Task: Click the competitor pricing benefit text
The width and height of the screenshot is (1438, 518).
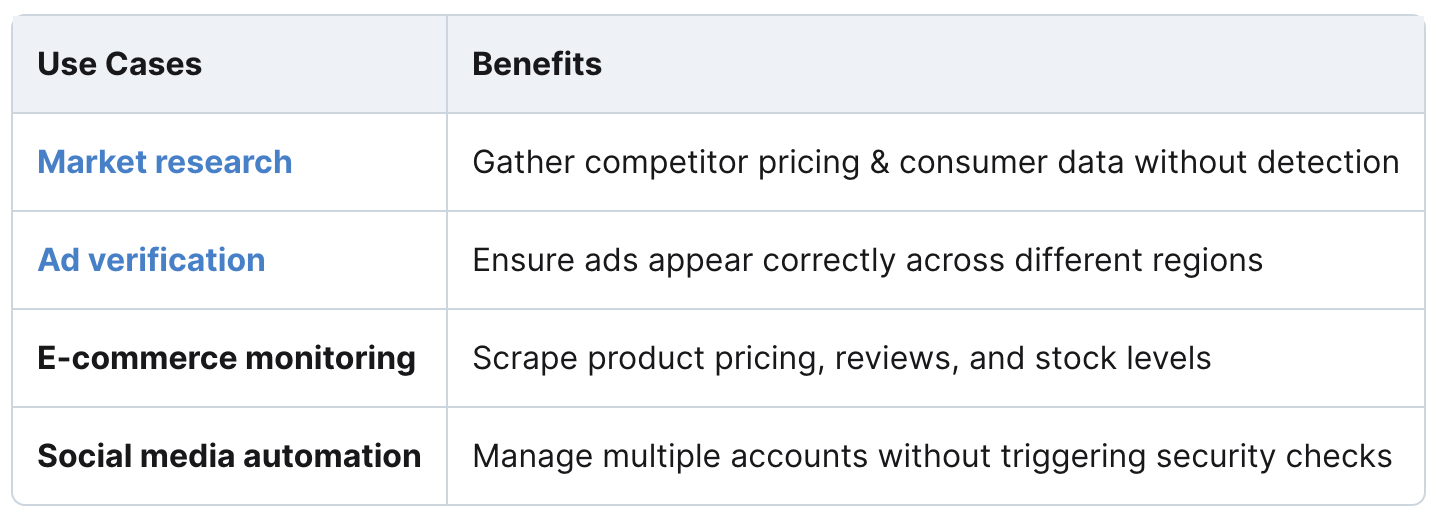Action: [x=936, y=162]
